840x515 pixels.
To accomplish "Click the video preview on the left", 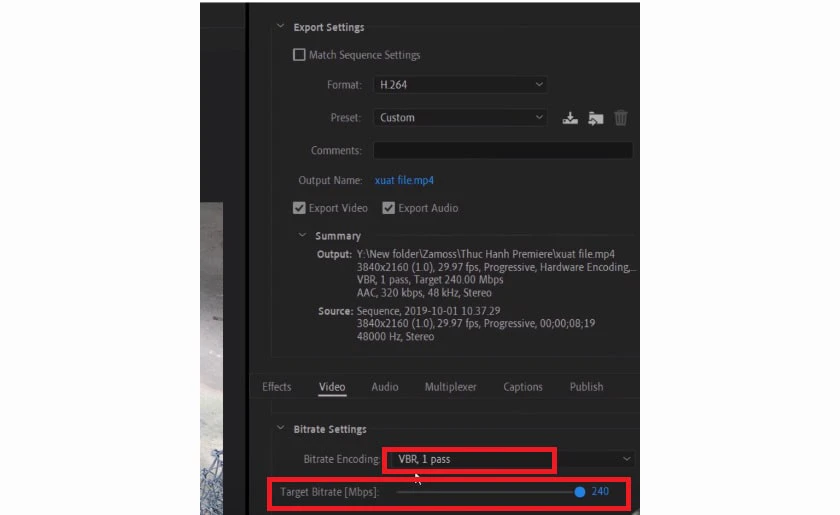I will point(212,358).
